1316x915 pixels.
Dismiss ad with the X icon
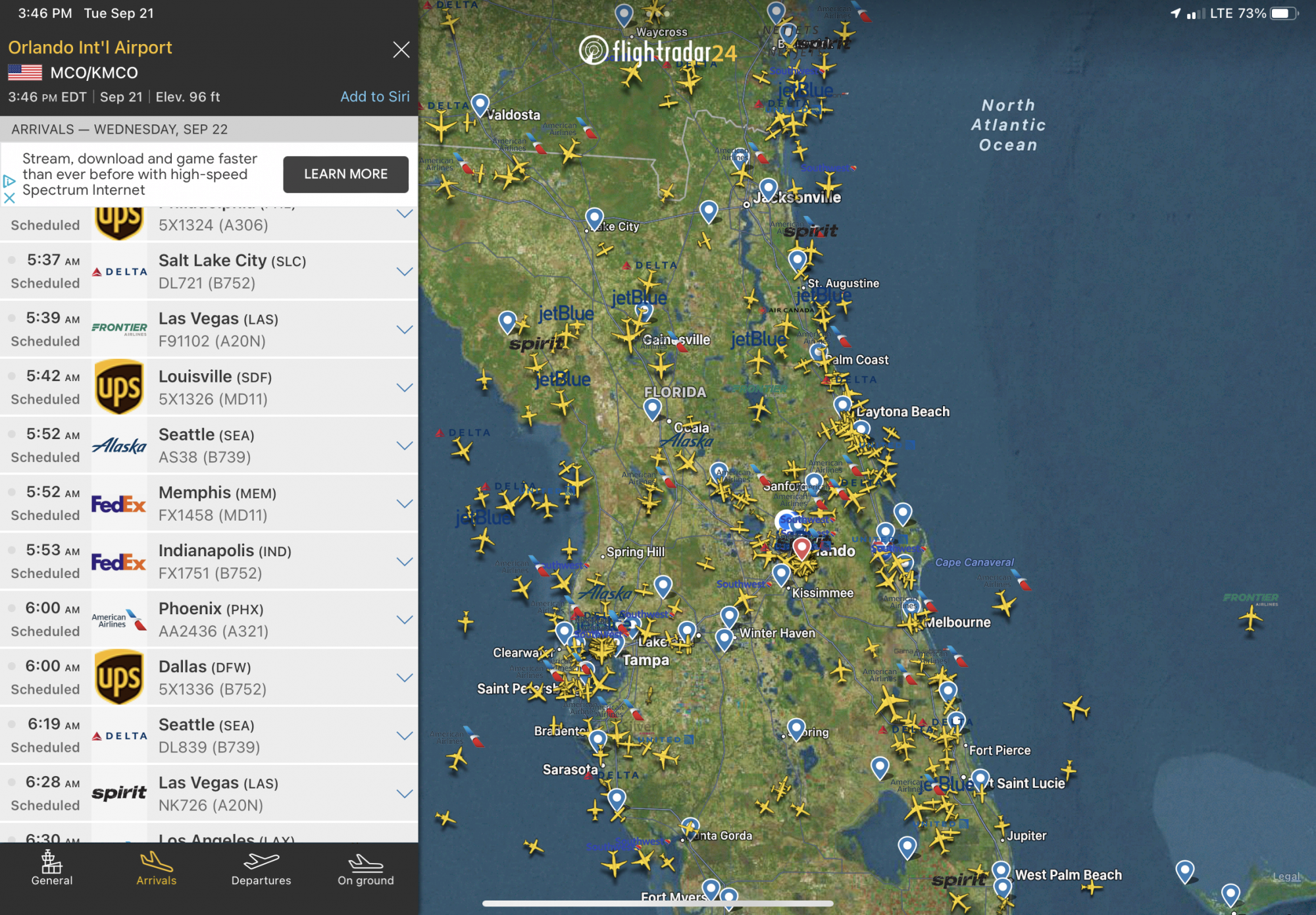(9, 197)
